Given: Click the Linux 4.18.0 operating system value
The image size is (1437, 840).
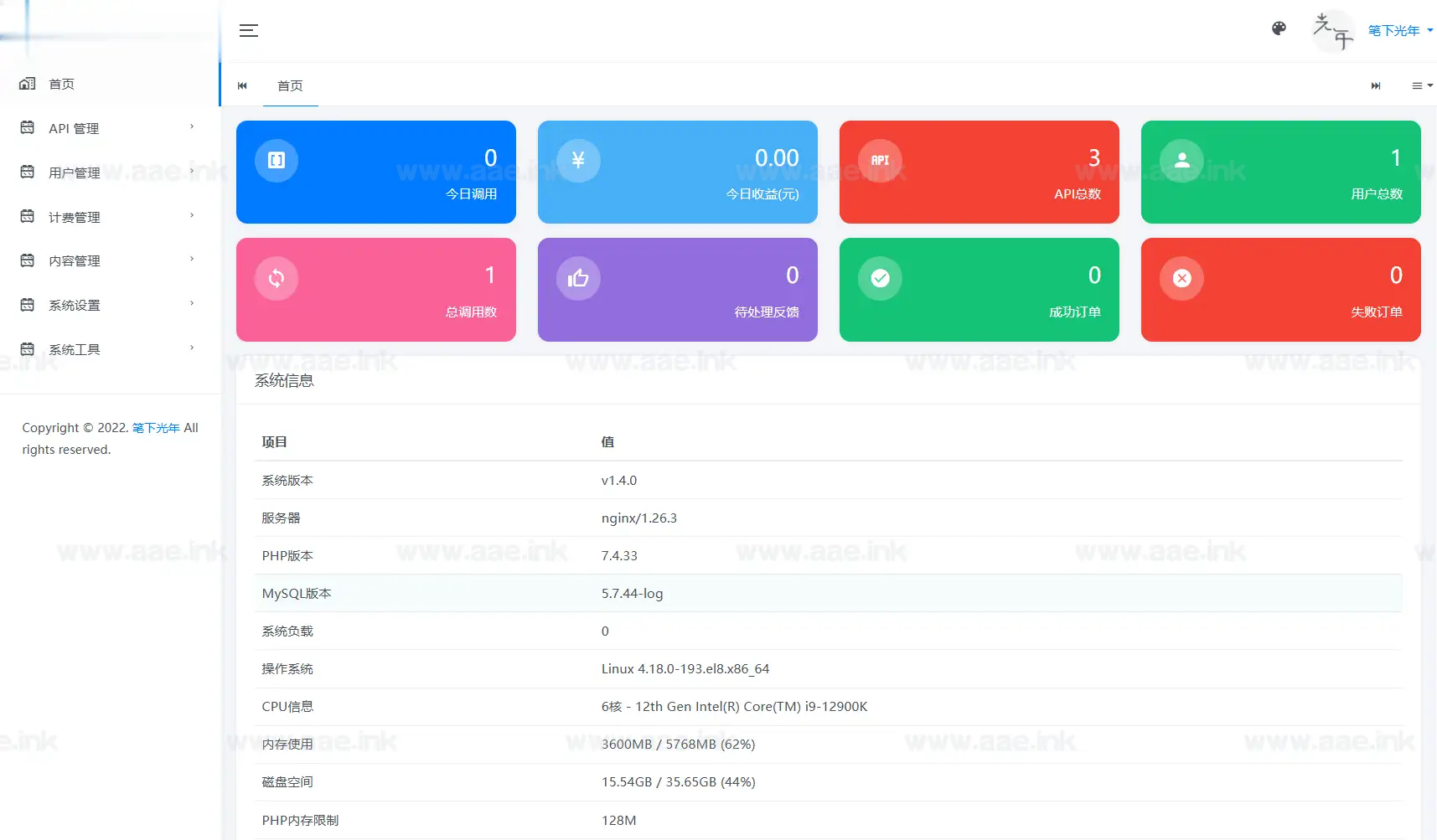Looking at the screenshot, I should click(x=685, y=669).
